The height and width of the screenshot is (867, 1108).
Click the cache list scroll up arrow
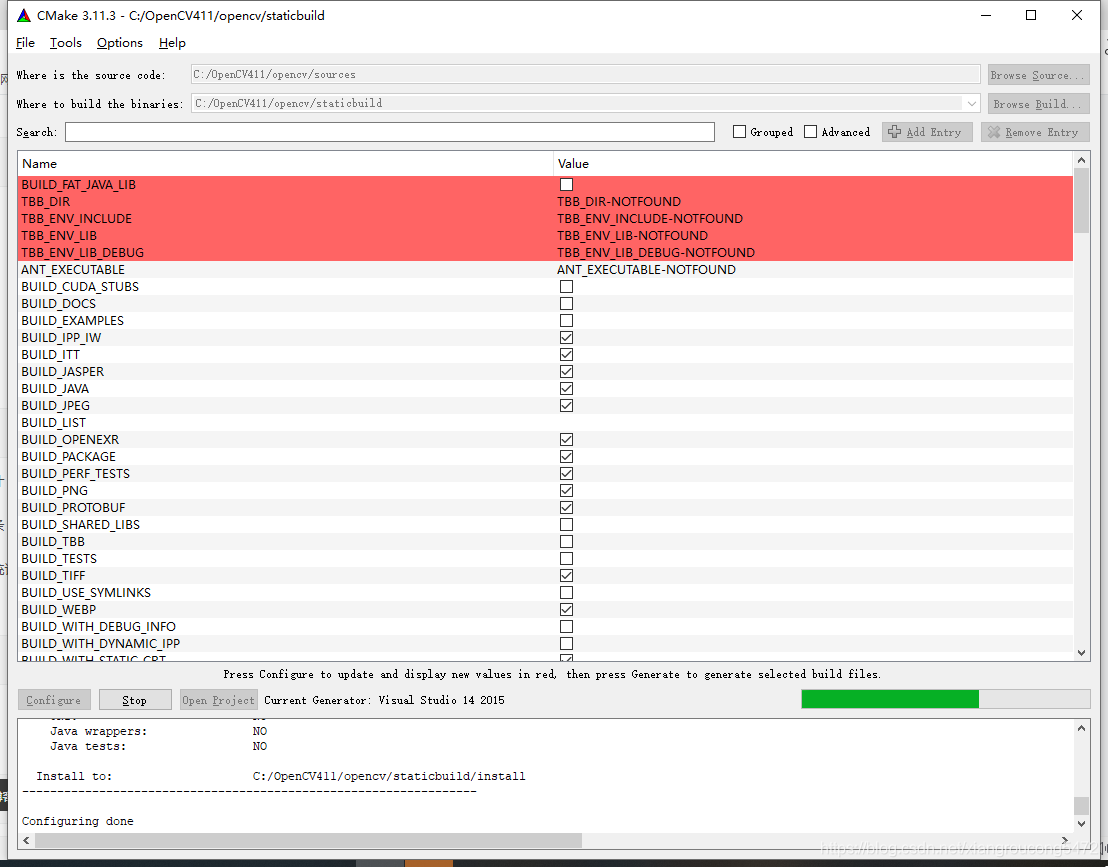(x=1081, y=160)
